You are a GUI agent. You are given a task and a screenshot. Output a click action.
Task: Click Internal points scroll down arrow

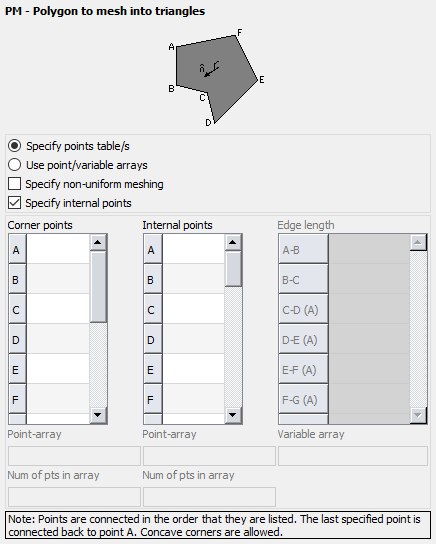click(233, 415)
